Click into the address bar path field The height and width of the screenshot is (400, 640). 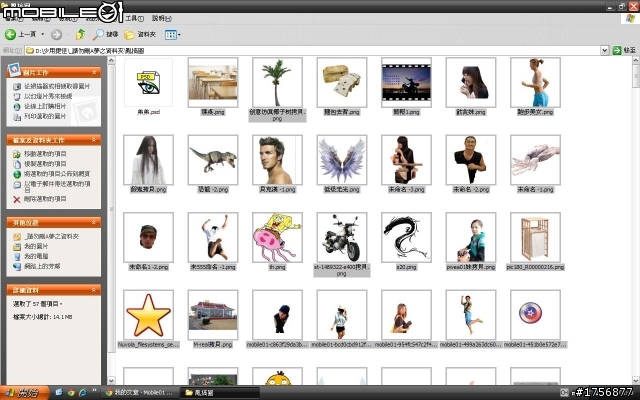click(312, 50)
